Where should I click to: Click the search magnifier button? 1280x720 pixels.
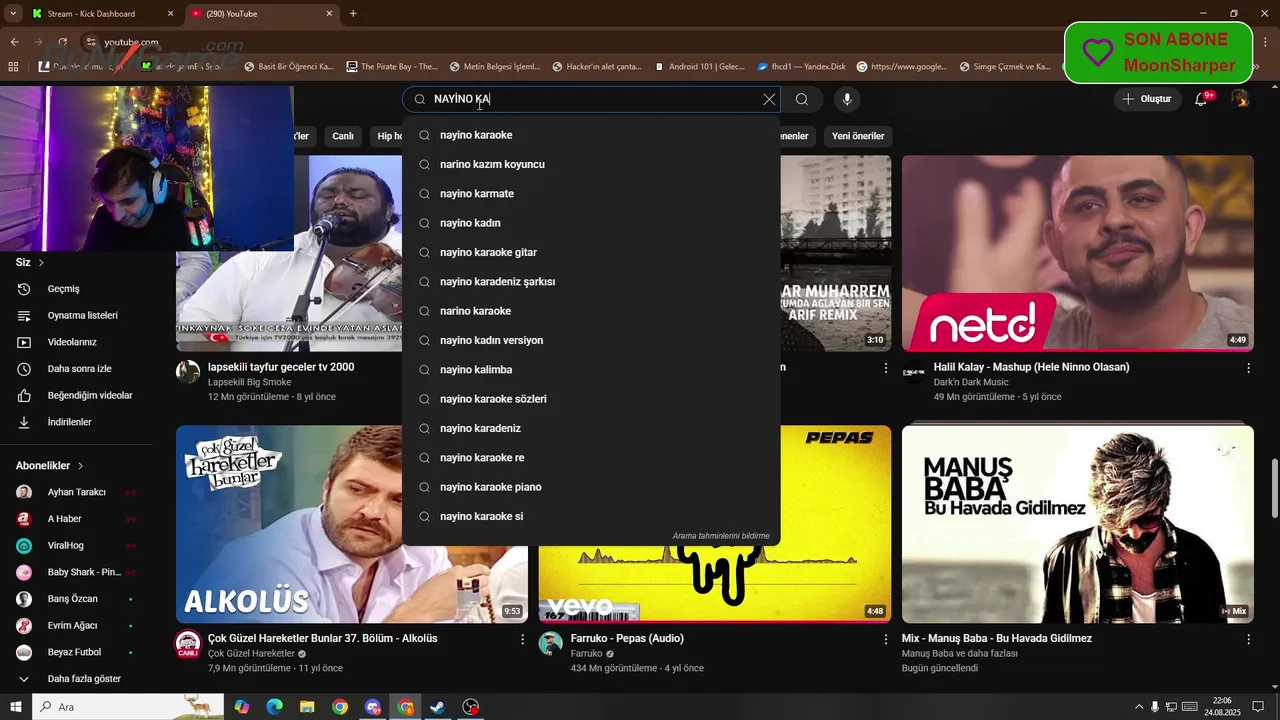pyautogui.click(x=802, y=99)
